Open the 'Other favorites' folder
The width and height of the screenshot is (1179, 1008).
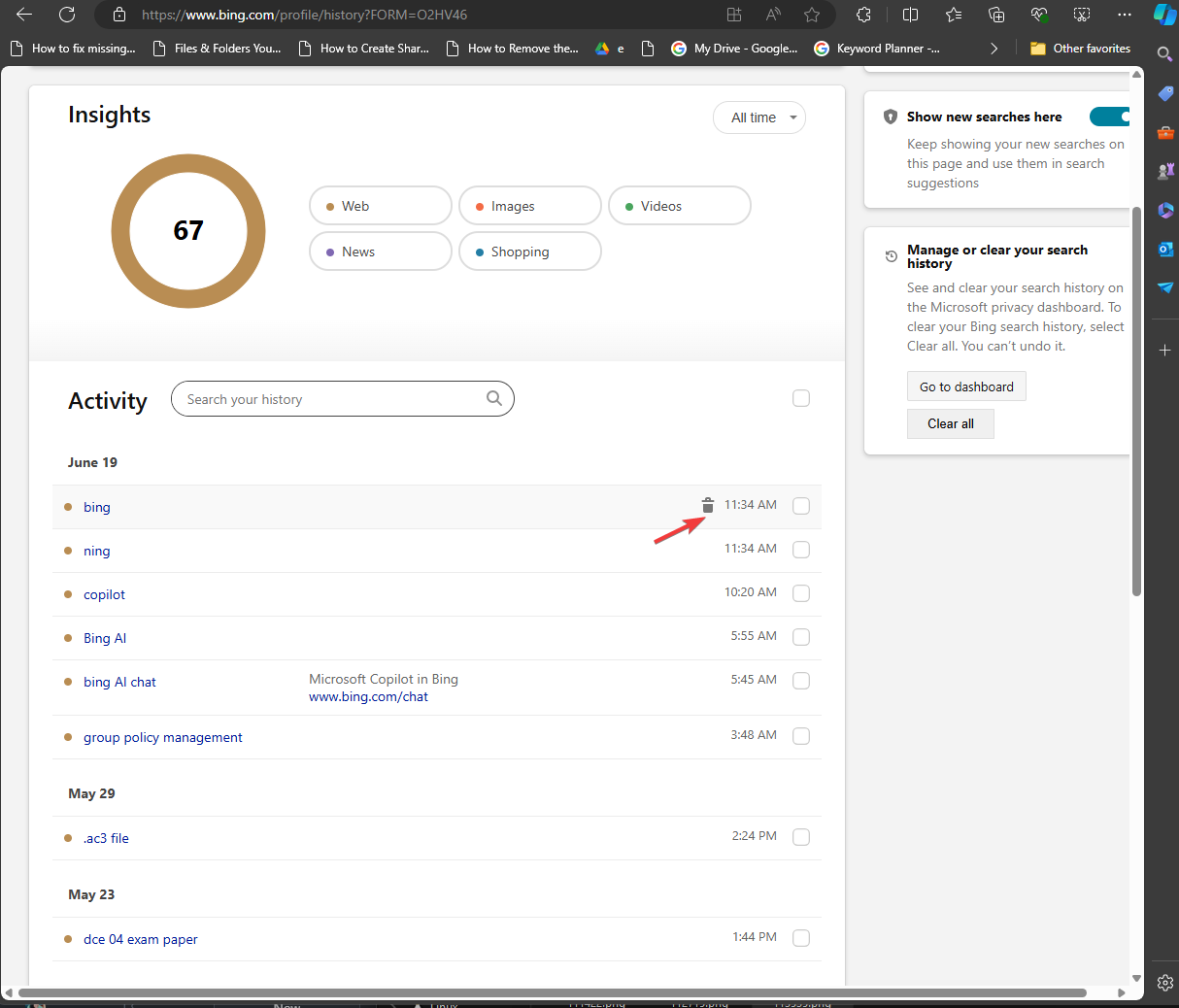pos(1080,48)
